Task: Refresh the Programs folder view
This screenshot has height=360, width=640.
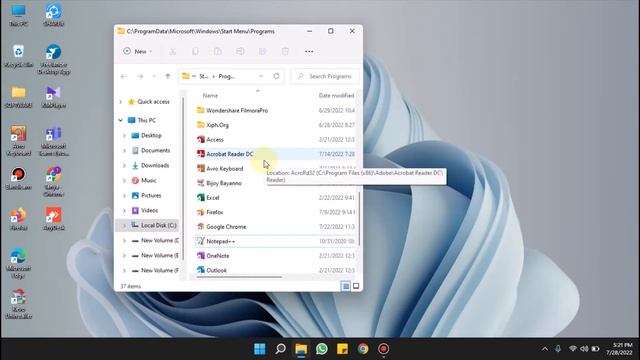Action: pos(276,76)
